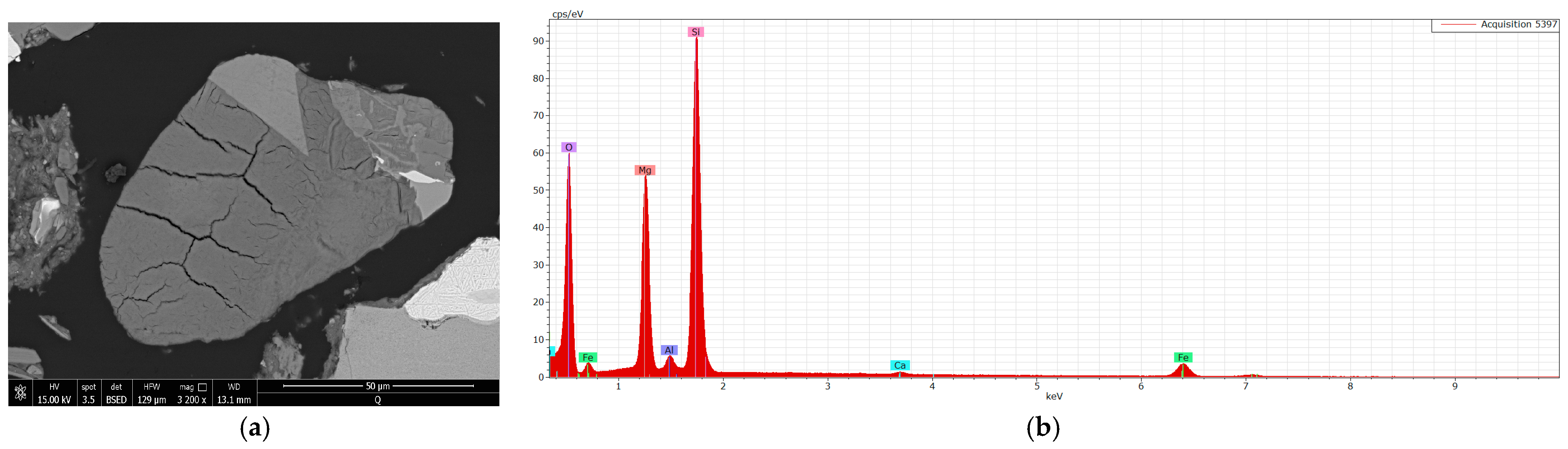Toggle the small square box next to mag
The height and width of the screenshot is (449, 1568).
pyautogui.click(x=203, y=387)
